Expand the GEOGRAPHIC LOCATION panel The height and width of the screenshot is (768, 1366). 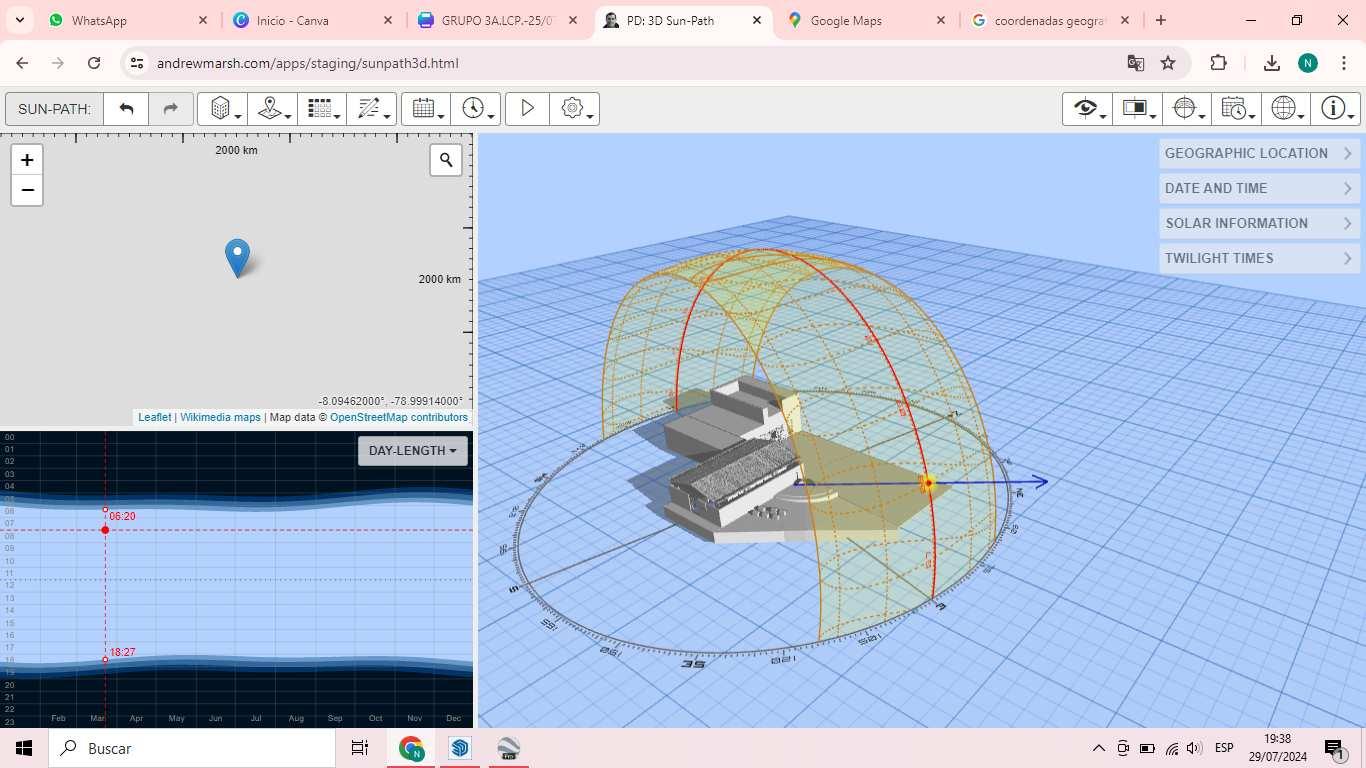tap(1258, 153)
